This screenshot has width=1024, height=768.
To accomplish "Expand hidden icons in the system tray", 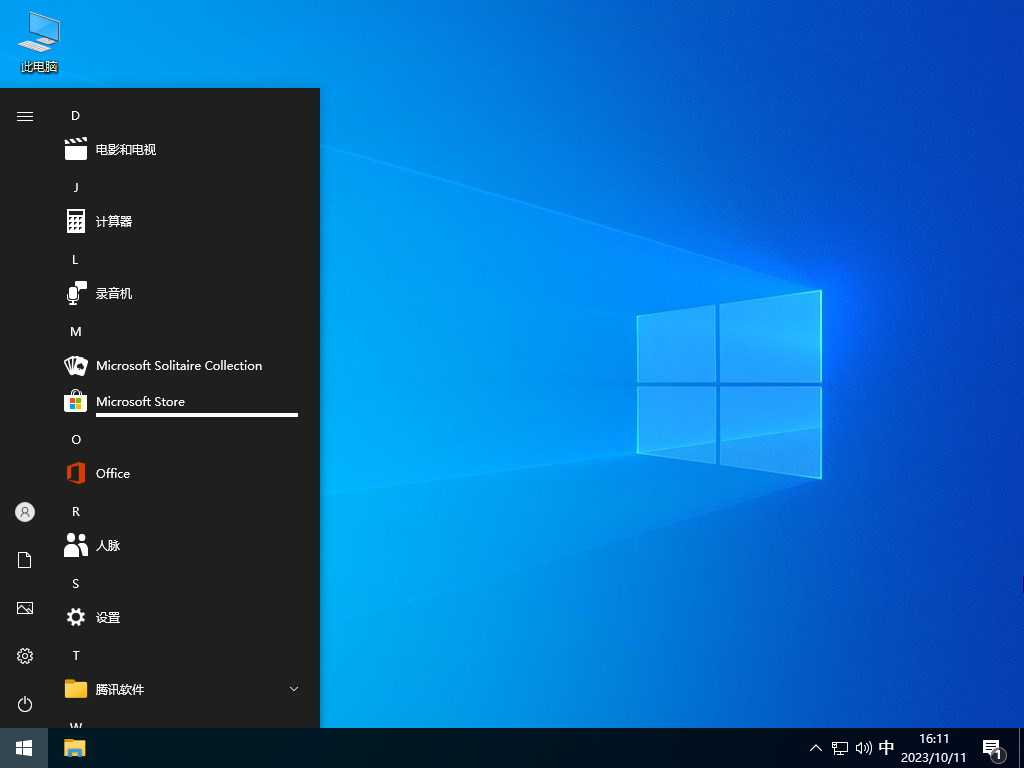I will click(x=816, y=747).
